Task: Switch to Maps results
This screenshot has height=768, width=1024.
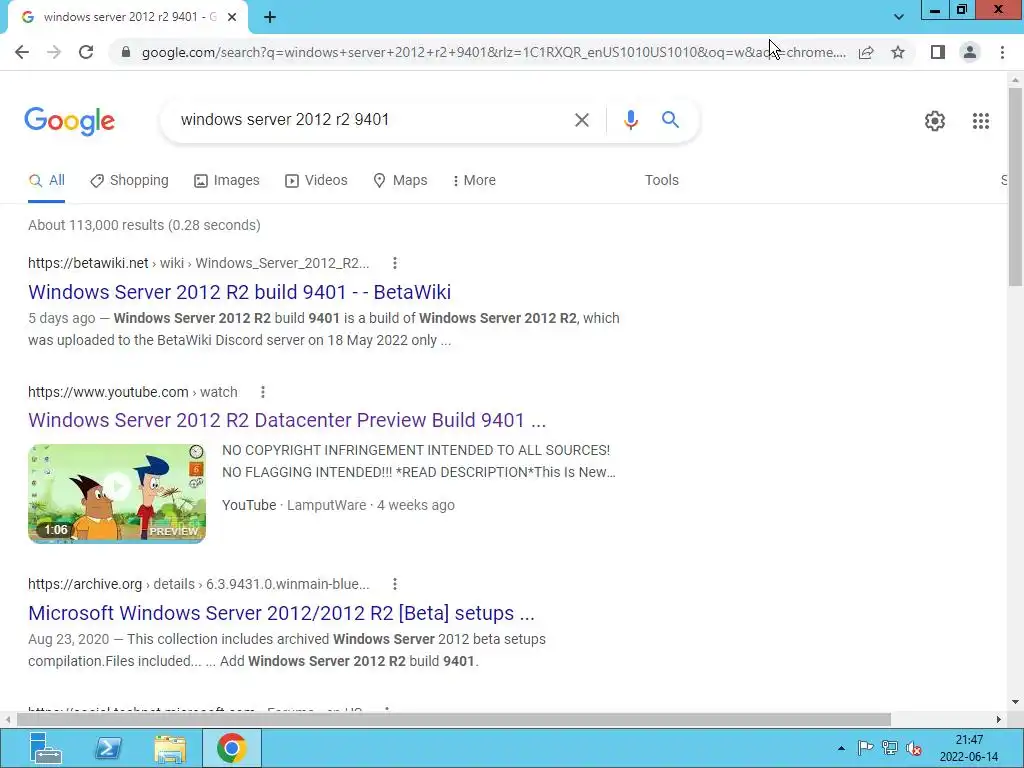Action: 400,180
